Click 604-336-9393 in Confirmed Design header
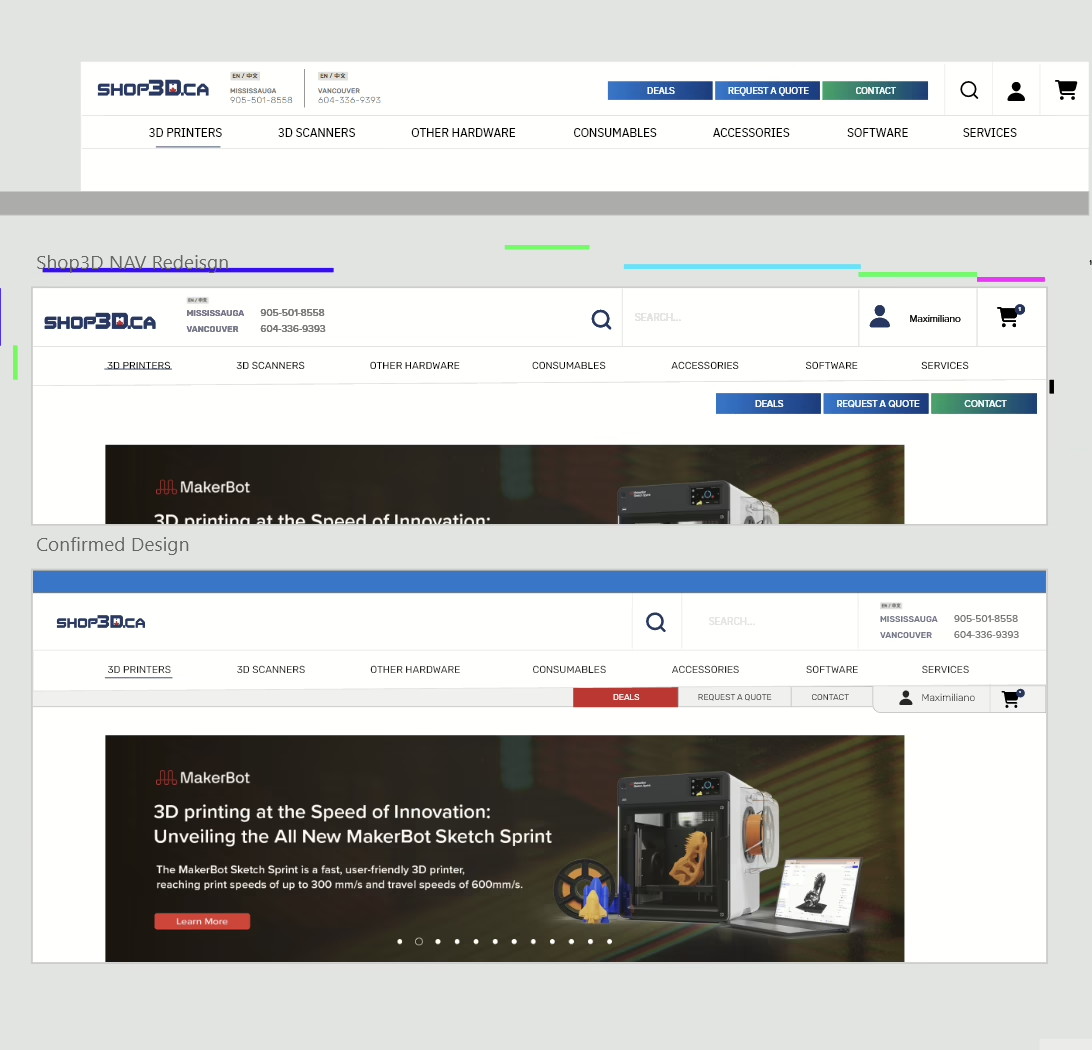The image size is (1092, 1050). click(986, 635)
